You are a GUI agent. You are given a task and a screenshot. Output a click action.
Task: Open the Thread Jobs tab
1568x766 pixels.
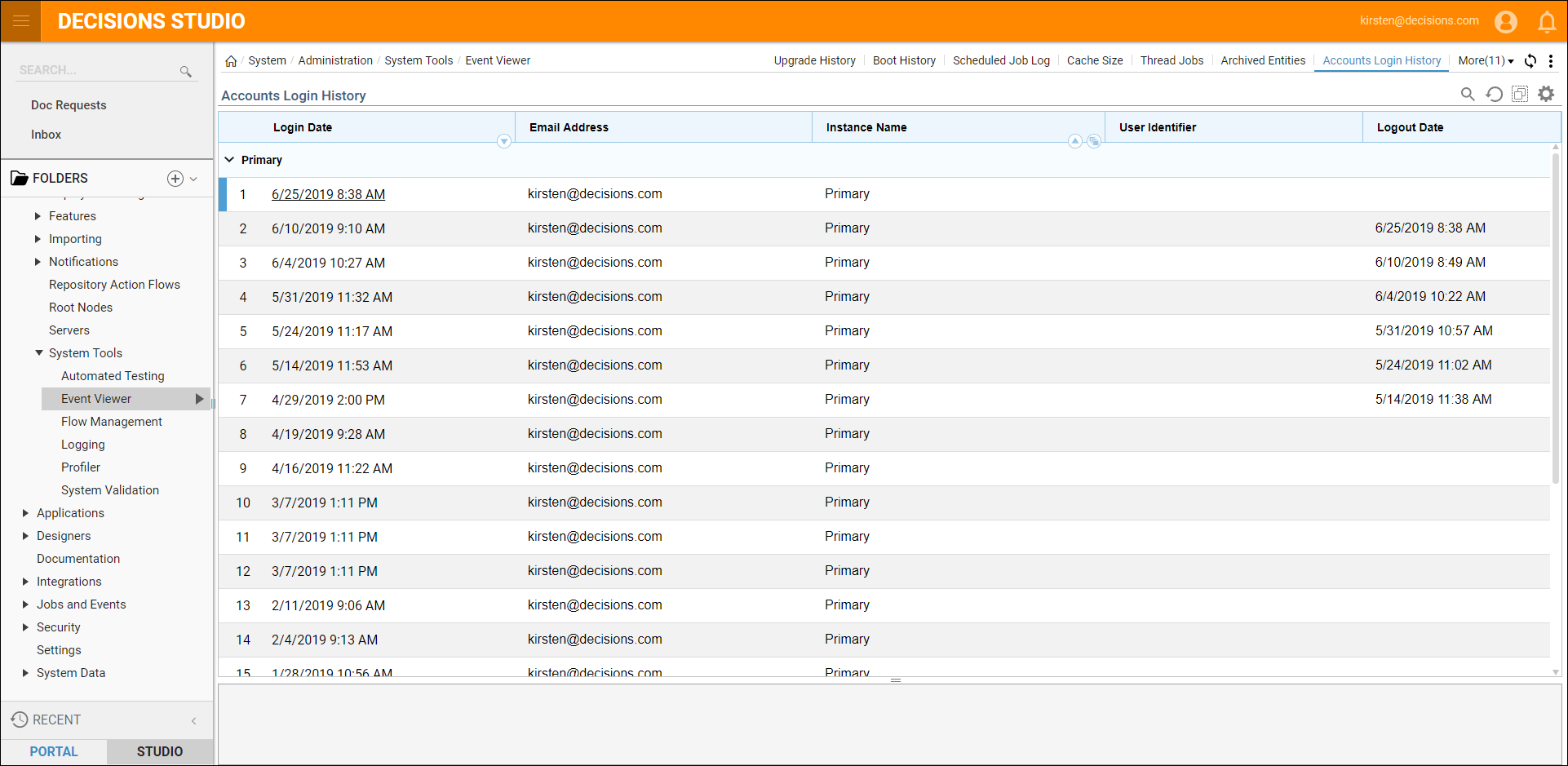click(1172, 61)
